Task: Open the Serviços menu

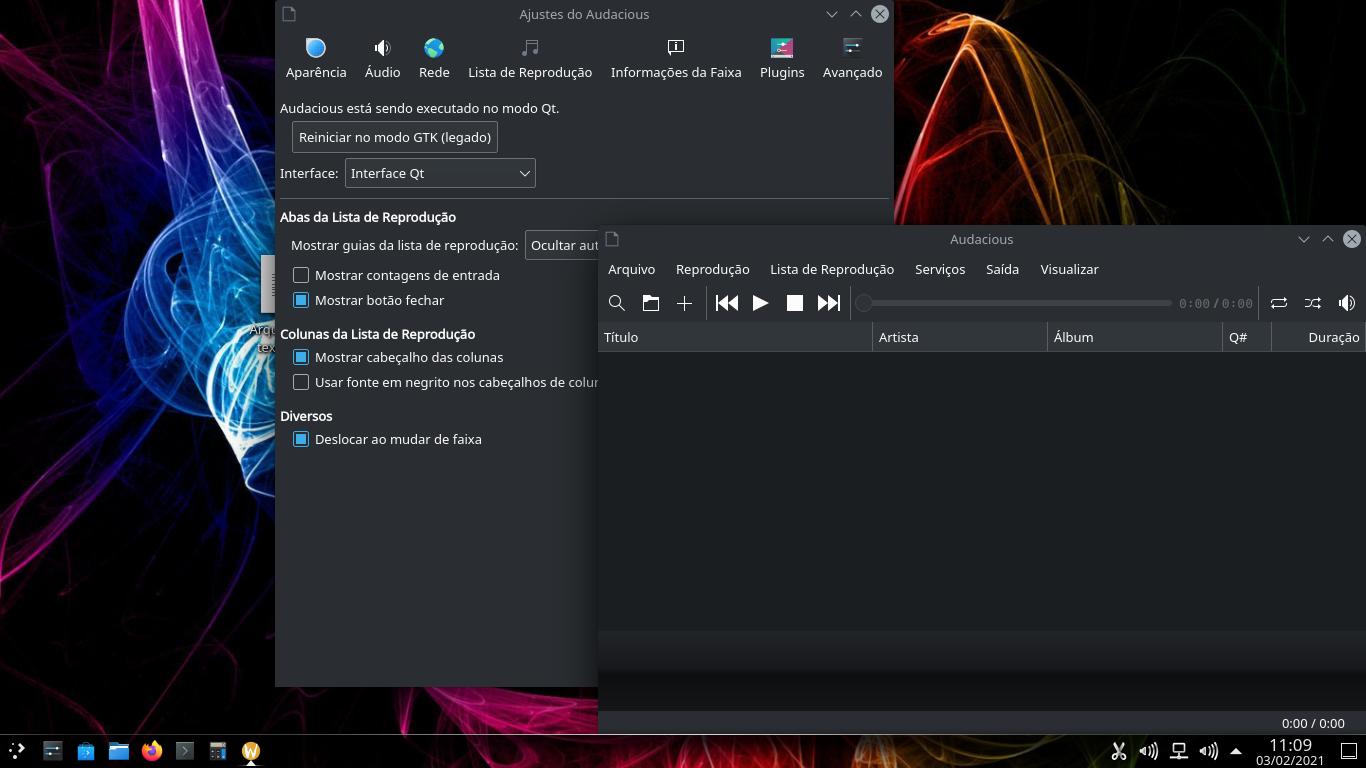Action: 939,269
